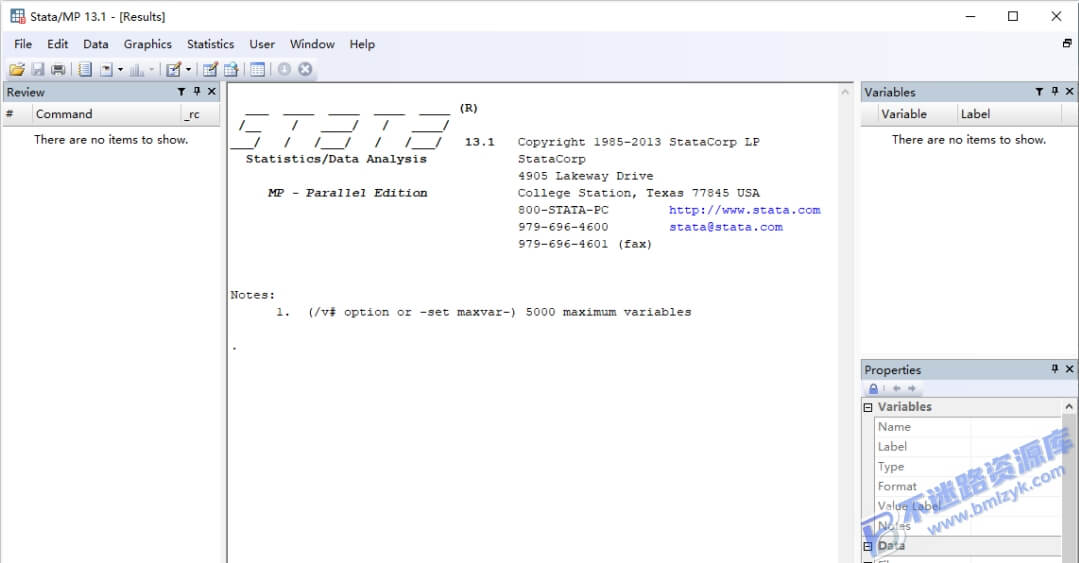Click the grey More down-arrow toolbar icon
Screen dimensions: 1079x563
click(x=284, y=69)
